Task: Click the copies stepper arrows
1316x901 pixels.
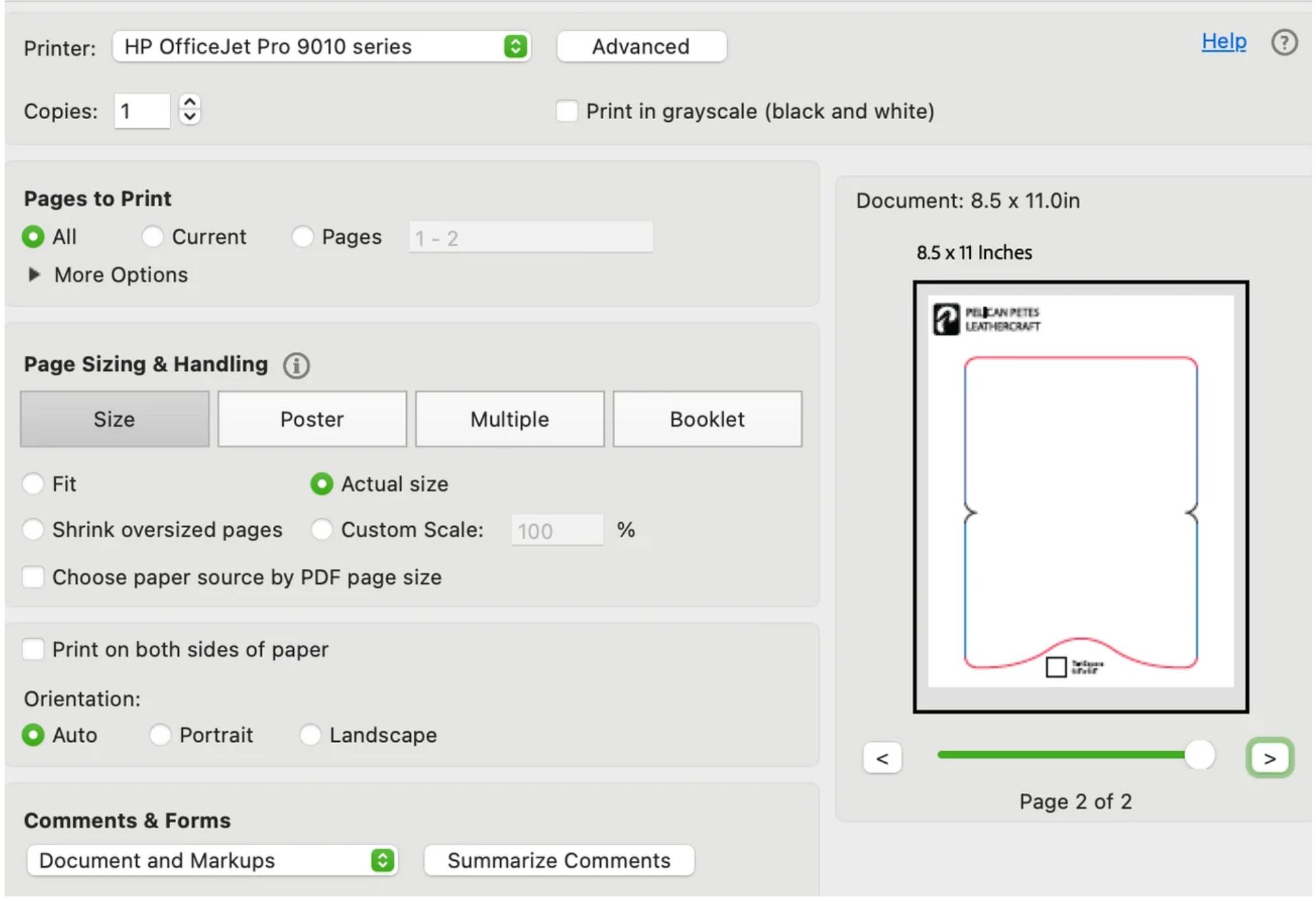Action: pyautogui.click(x=190, y=110)
